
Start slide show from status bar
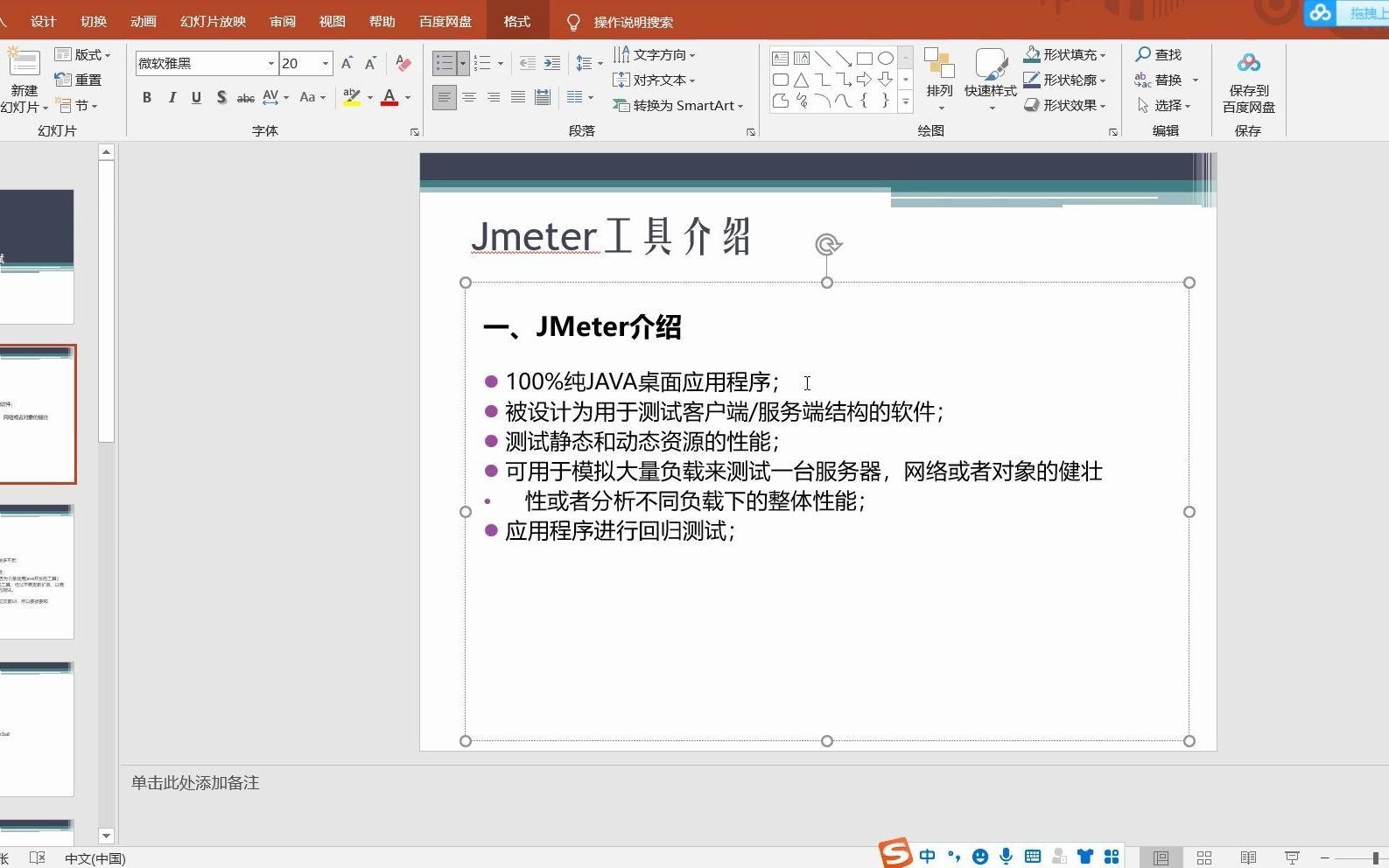[x=1292, y=858]
